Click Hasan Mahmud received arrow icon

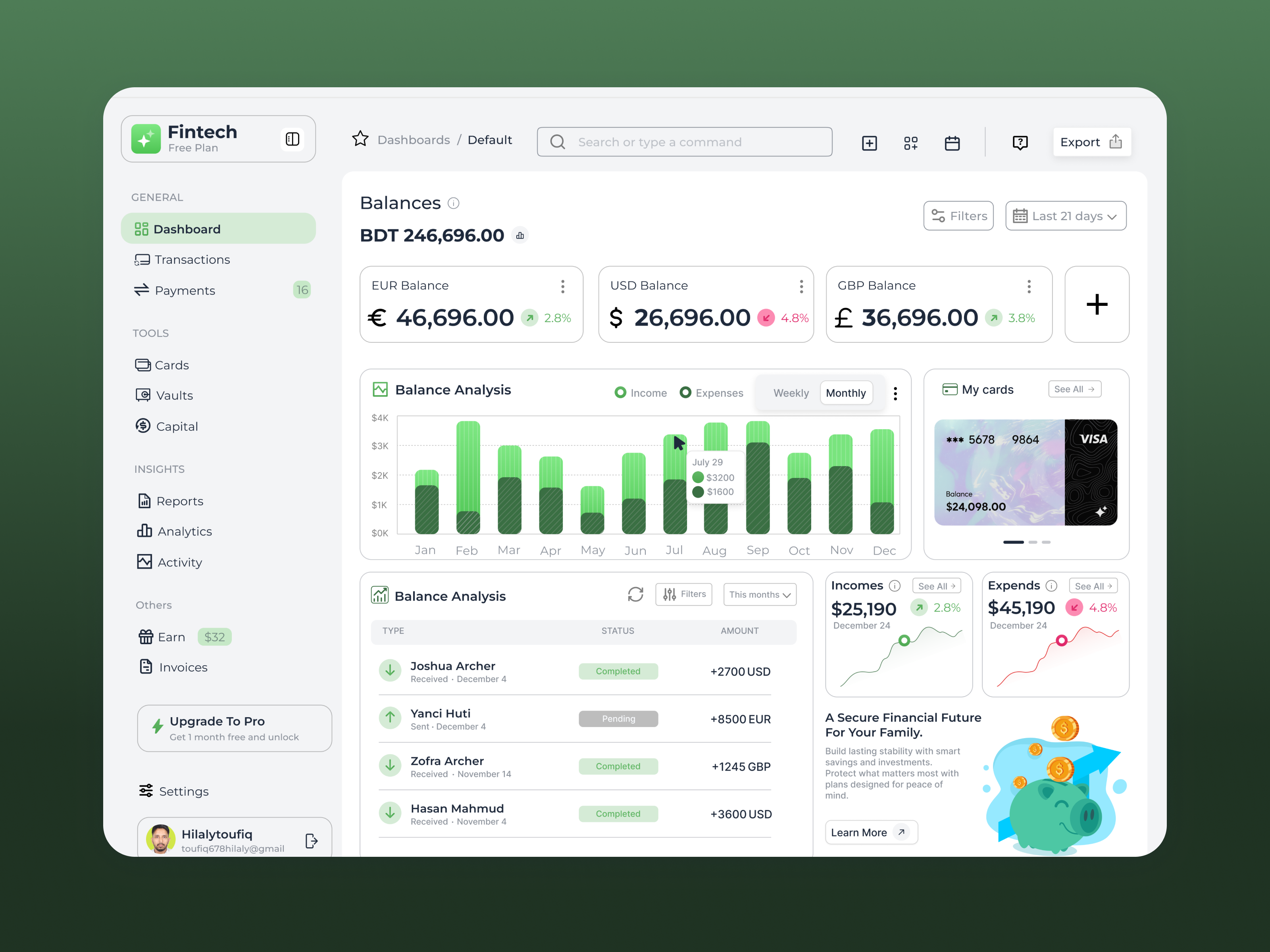click(390, 813)
